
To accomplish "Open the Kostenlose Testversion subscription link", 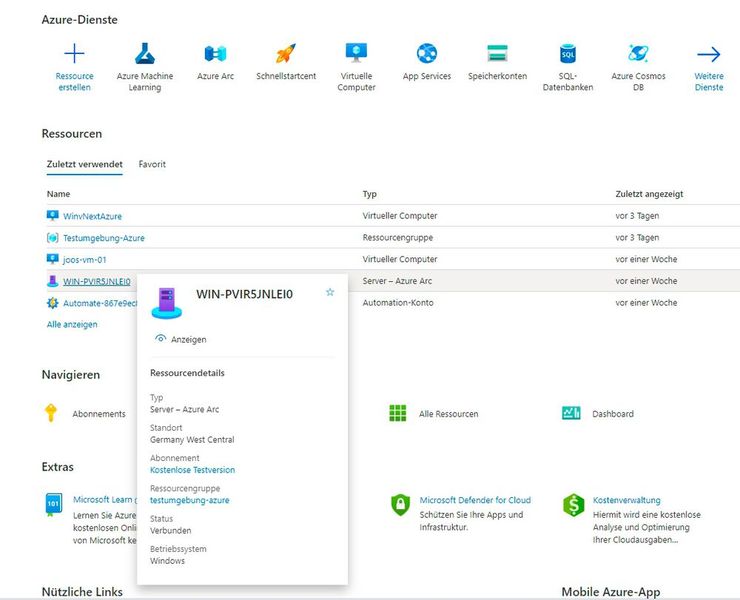I will coord(193,470).
